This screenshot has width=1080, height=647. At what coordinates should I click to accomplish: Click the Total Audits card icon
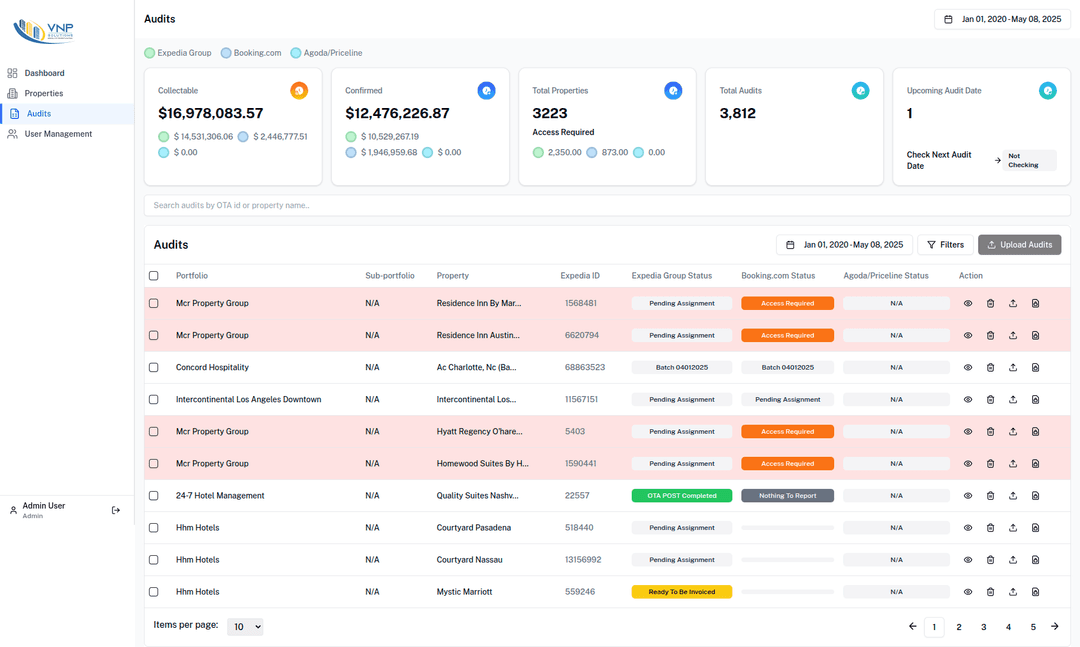click(x=860, y=90)
